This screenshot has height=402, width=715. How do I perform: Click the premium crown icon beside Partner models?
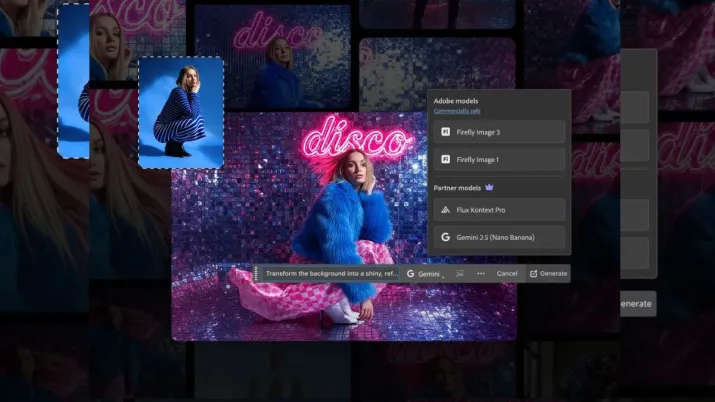(x=489, y=187)
